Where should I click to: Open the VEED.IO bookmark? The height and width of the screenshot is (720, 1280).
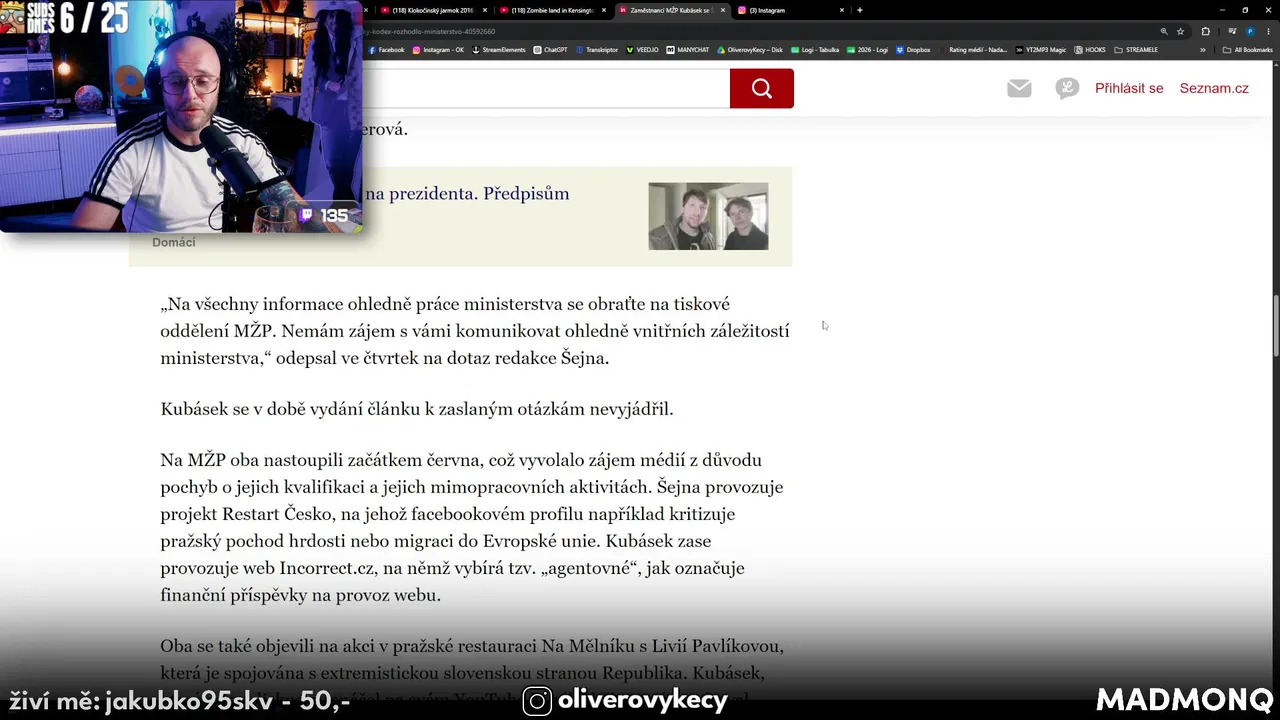pos(642,49)
